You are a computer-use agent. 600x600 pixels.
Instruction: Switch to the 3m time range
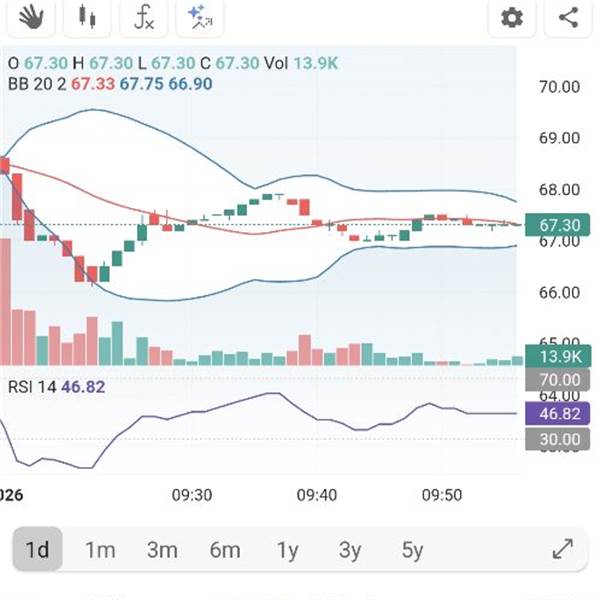[162, 550]
